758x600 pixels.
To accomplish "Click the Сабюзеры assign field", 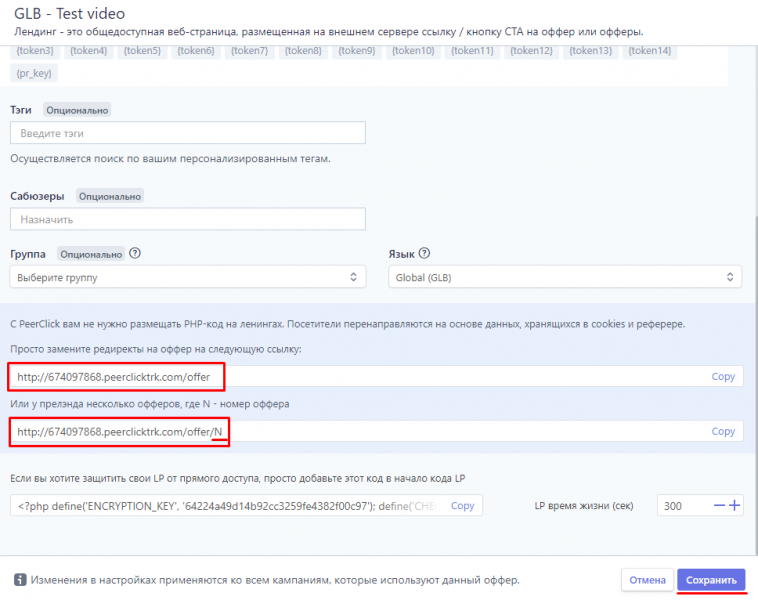I will (187, 219).
